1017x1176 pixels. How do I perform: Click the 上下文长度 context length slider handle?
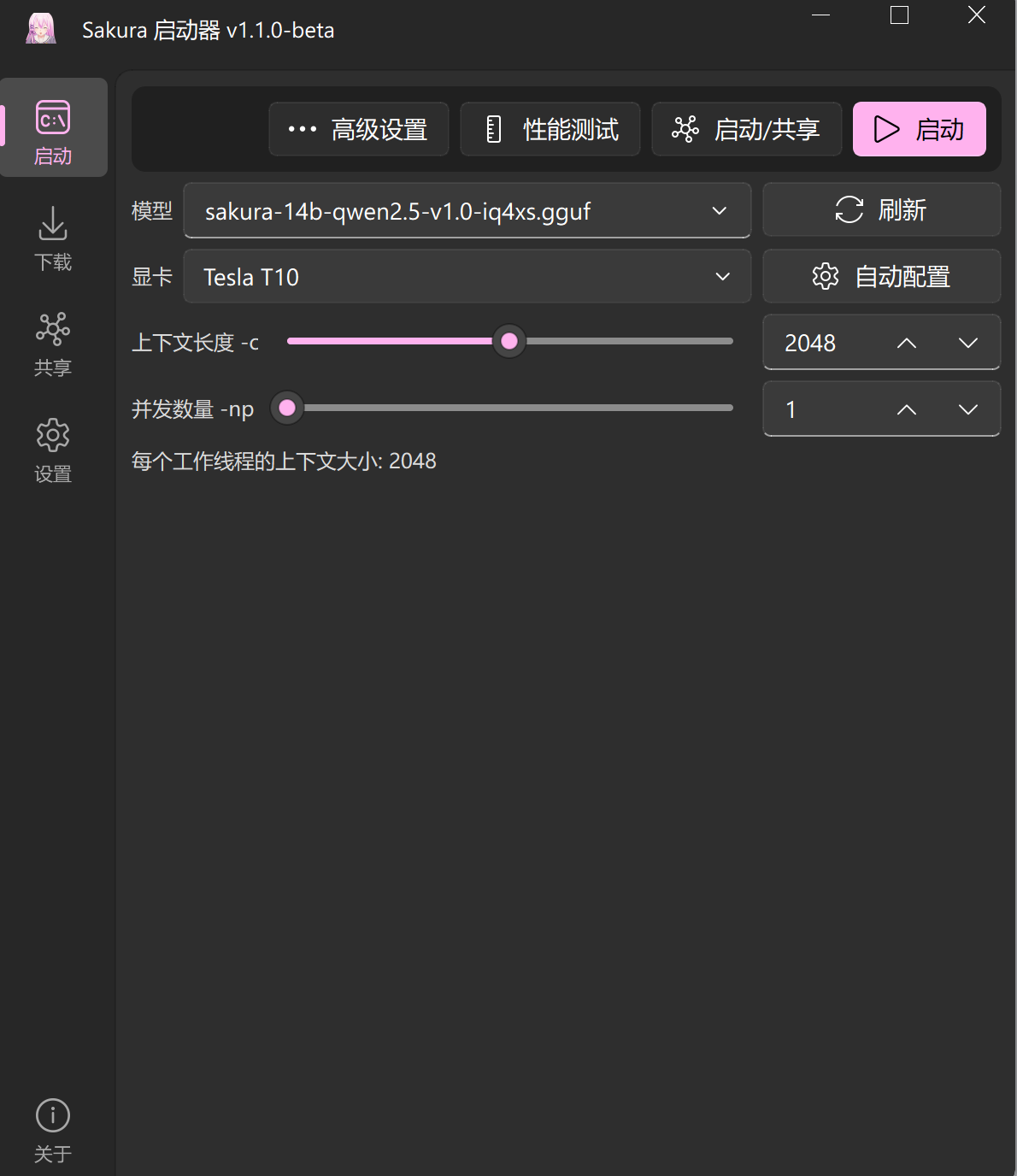[509, 341]
